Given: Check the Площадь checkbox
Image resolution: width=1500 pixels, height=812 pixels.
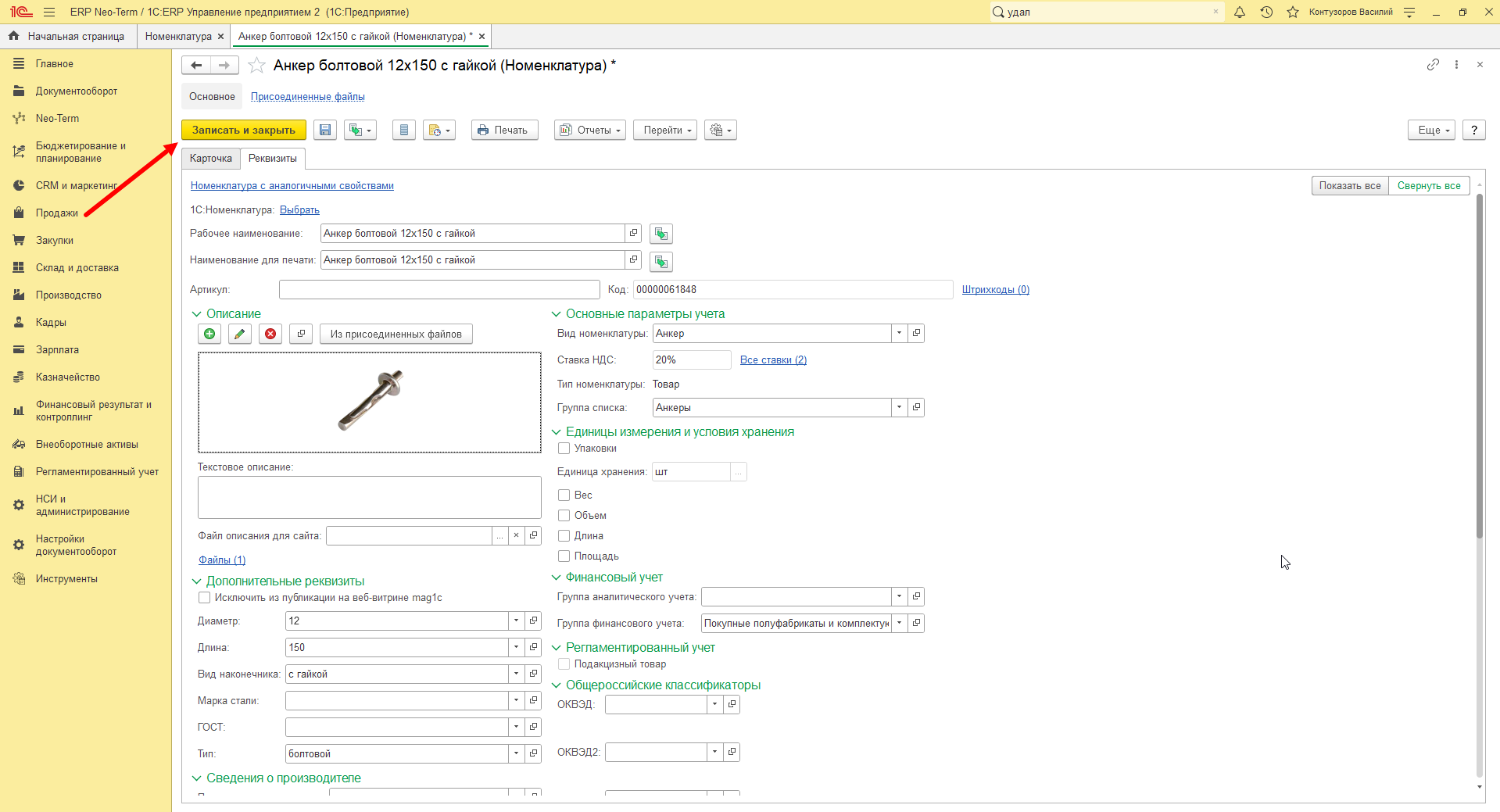Looking at the screenshot, I should (564, 556).
